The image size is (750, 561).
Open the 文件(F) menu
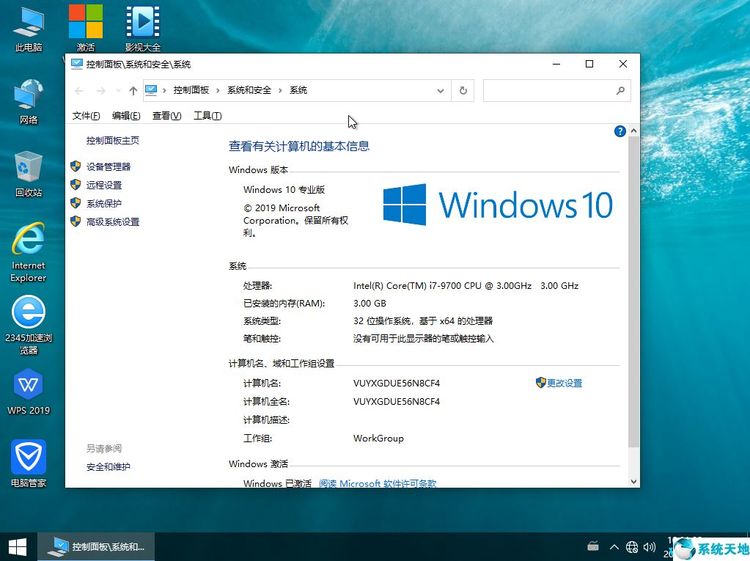pos(86,116)
